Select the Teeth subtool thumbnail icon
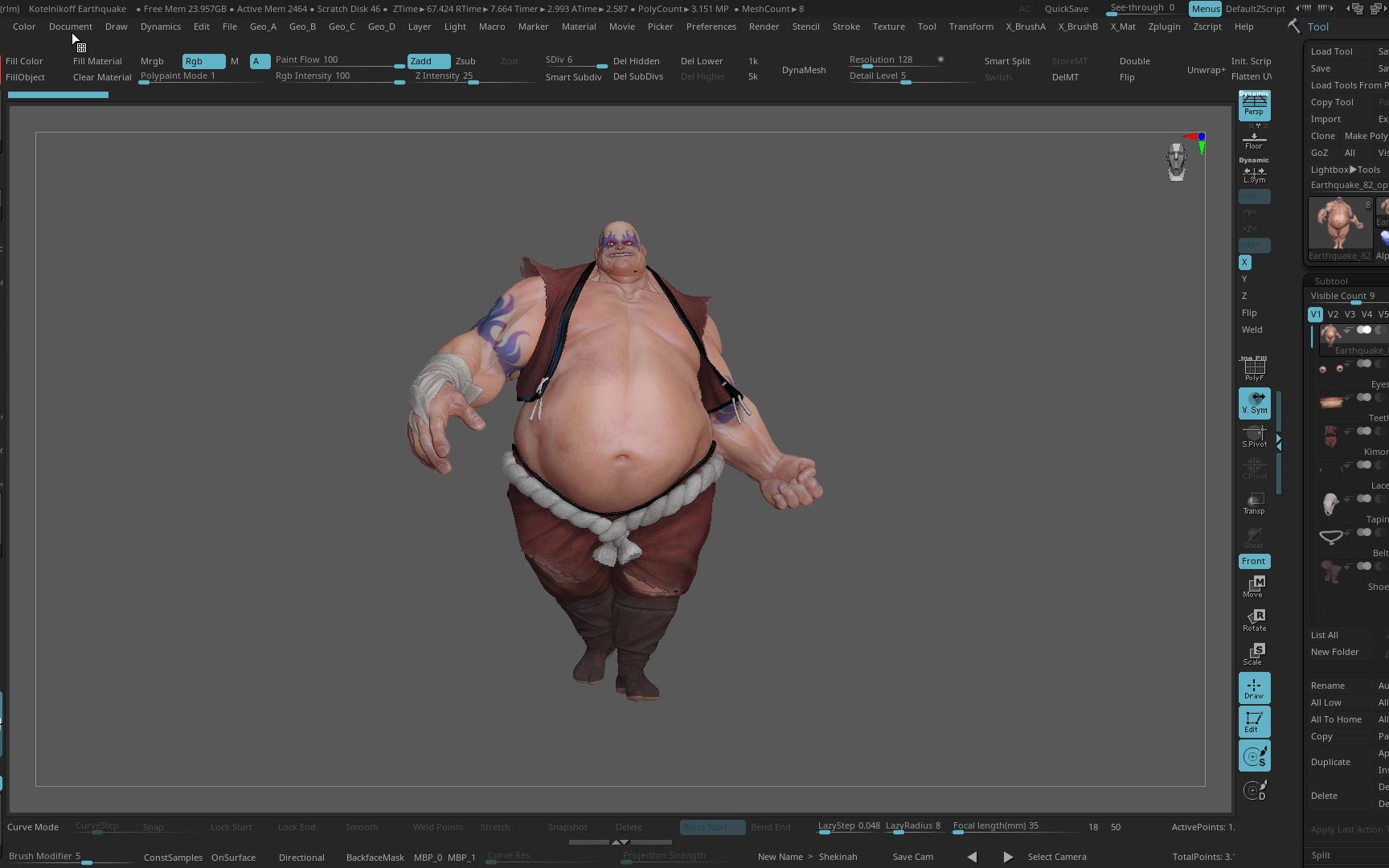 tap(1331, 402)
